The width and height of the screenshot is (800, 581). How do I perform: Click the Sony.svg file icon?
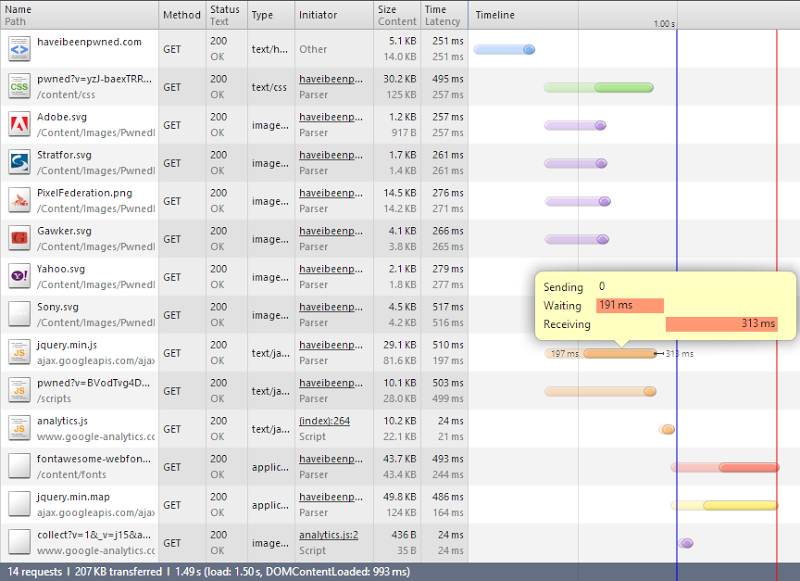click(x=17, y=314)
